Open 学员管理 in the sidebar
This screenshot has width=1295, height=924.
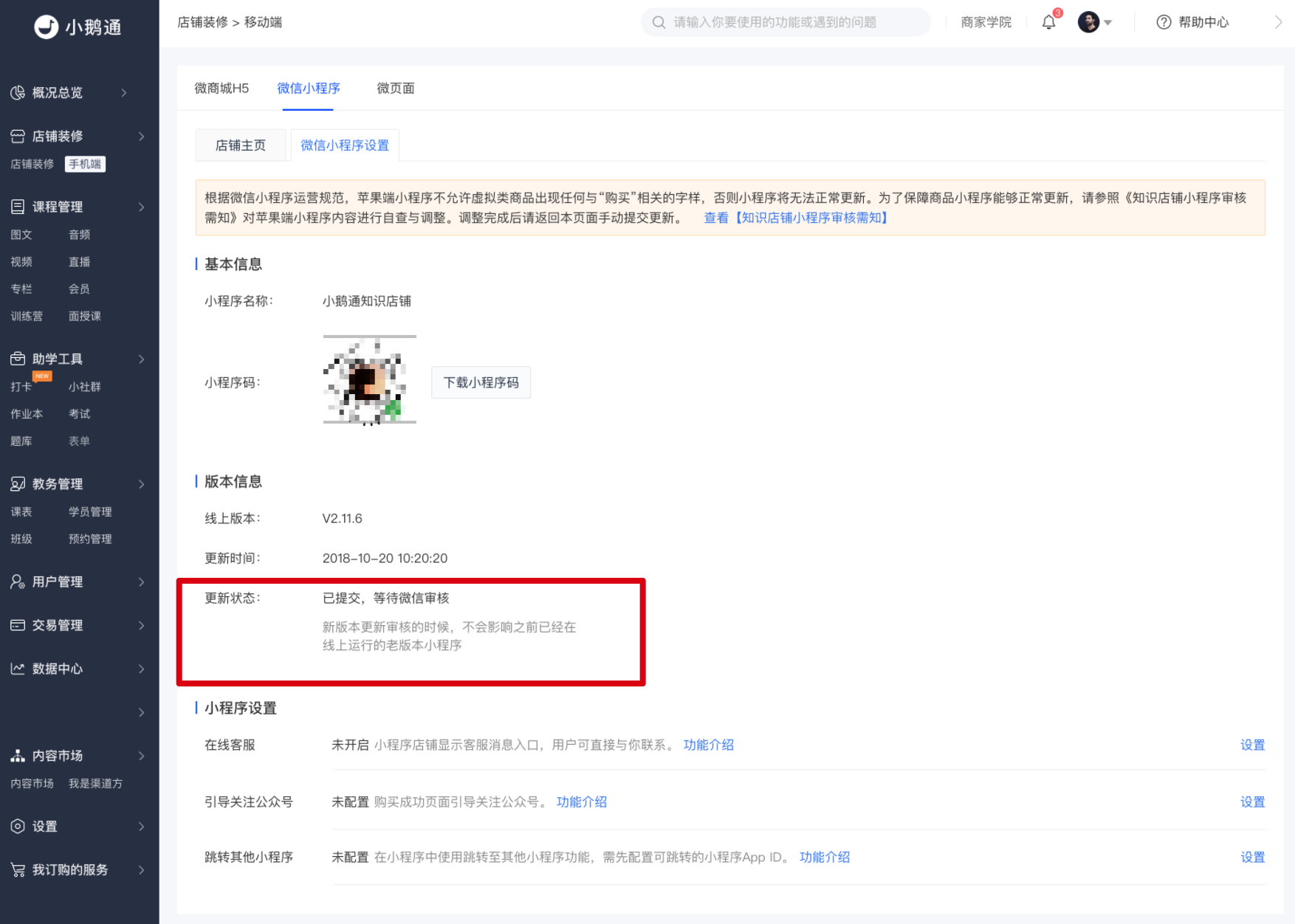(90, 511)
